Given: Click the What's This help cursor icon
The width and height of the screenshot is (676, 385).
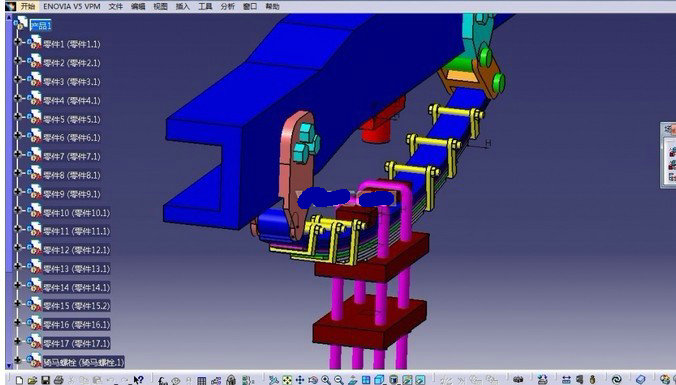Looking at the screenshot, I should [x=138, y=380].
